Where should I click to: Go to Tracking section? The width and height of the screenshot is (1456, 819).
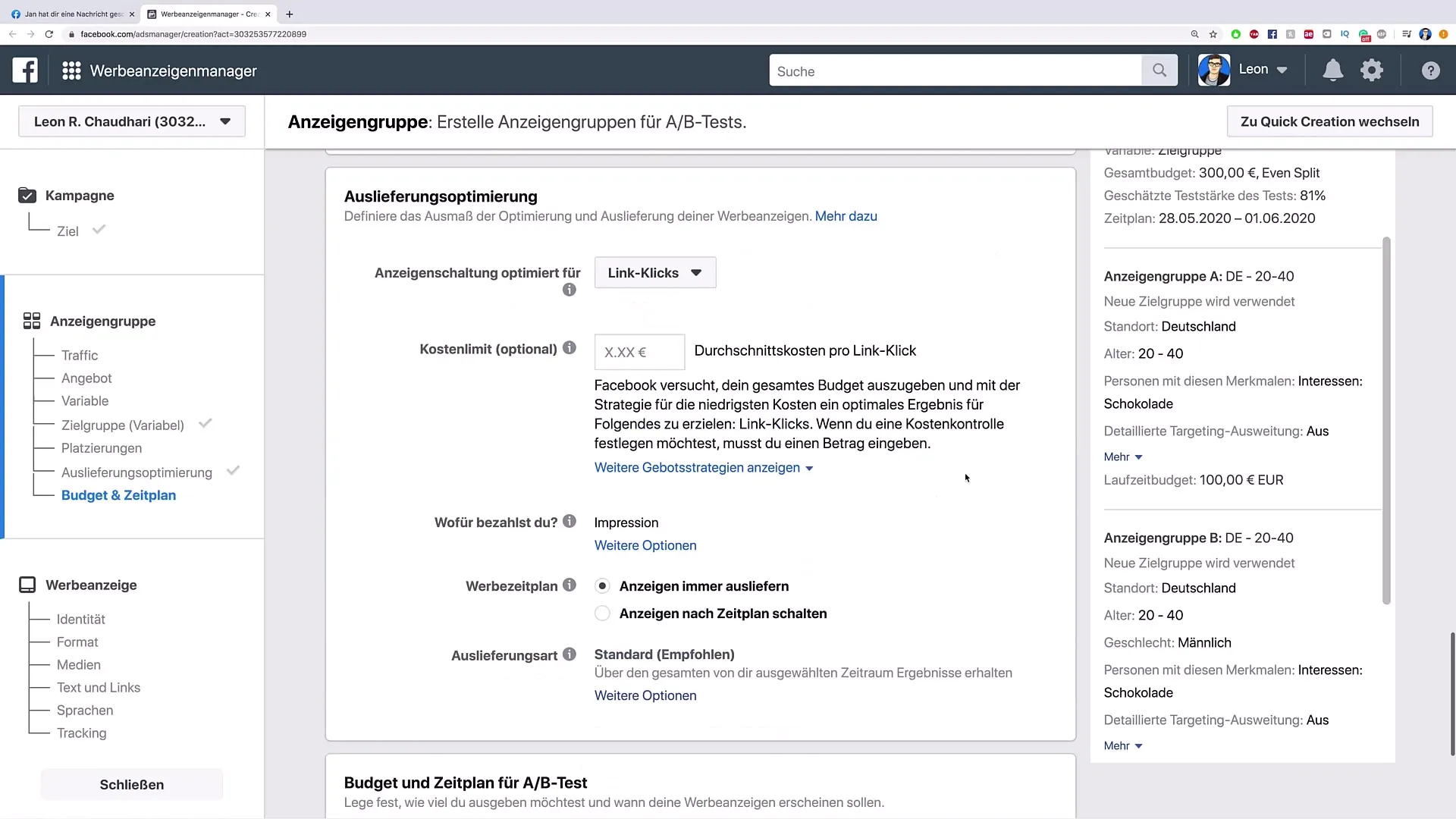[x=82, y=733]
